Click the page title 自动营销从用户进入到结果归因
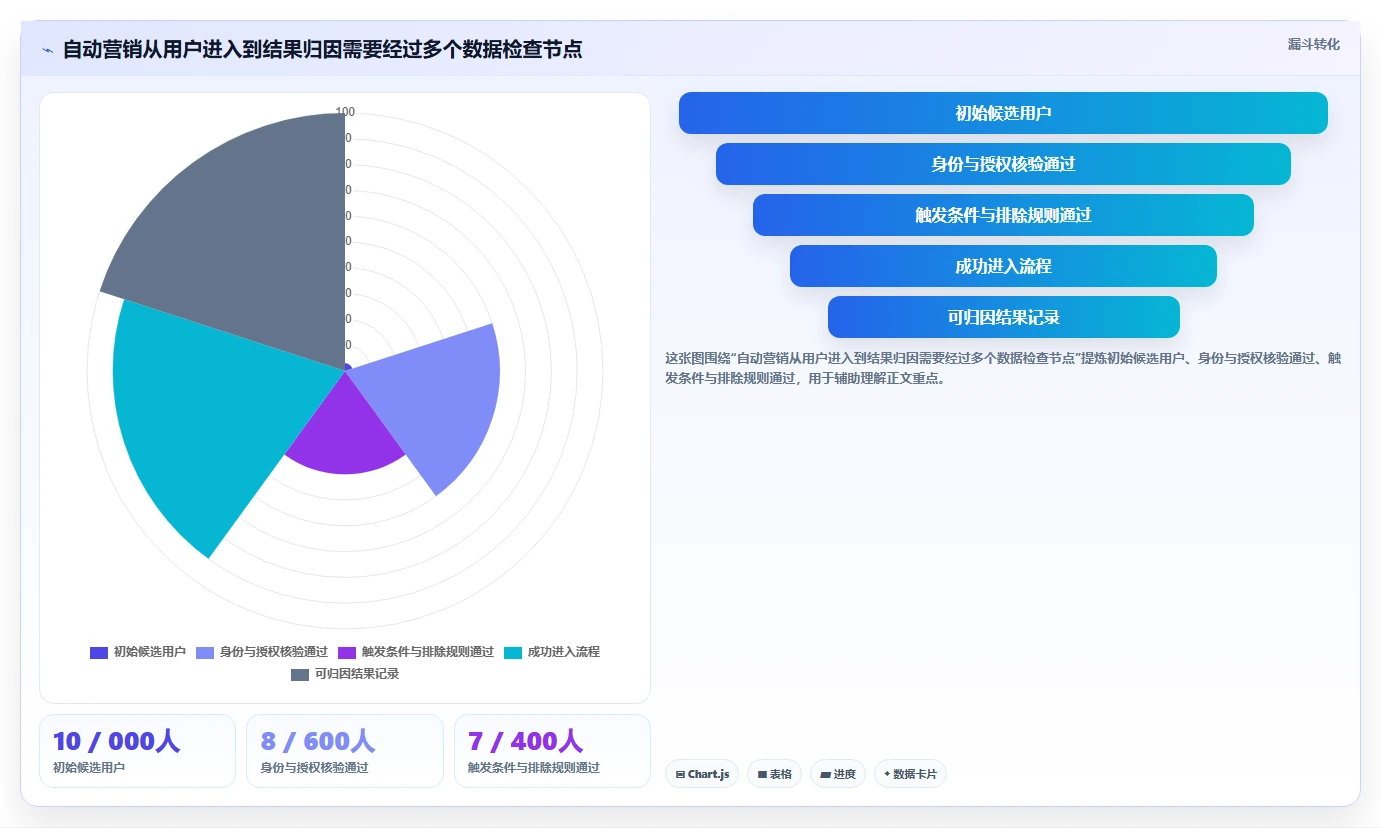 [x=322, y=49]
